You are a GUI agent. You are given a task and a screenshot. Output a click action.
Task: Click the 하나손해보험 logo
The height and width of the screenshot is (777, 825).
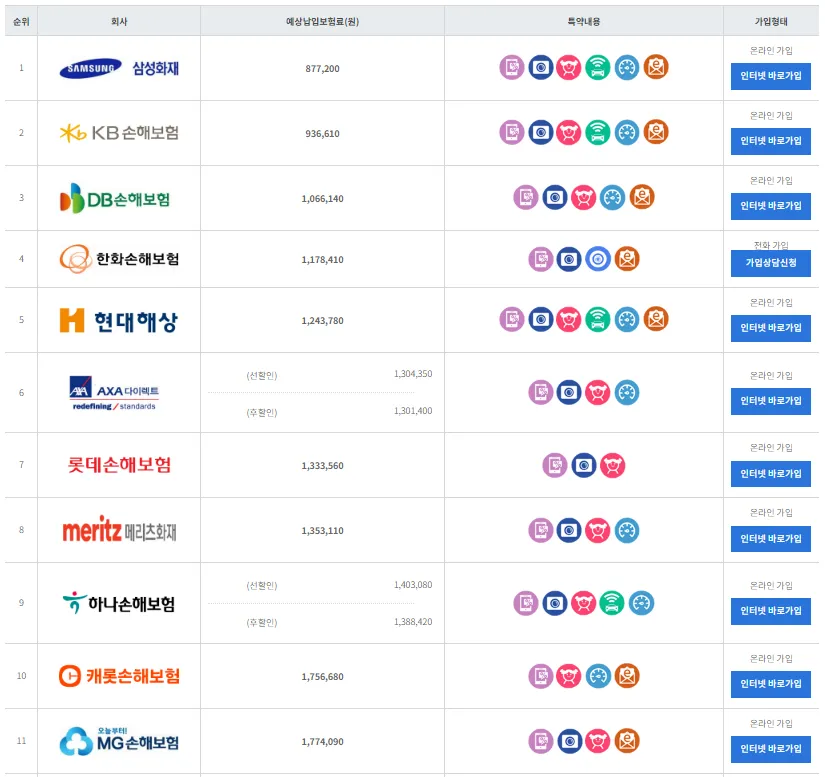[119, 603]
